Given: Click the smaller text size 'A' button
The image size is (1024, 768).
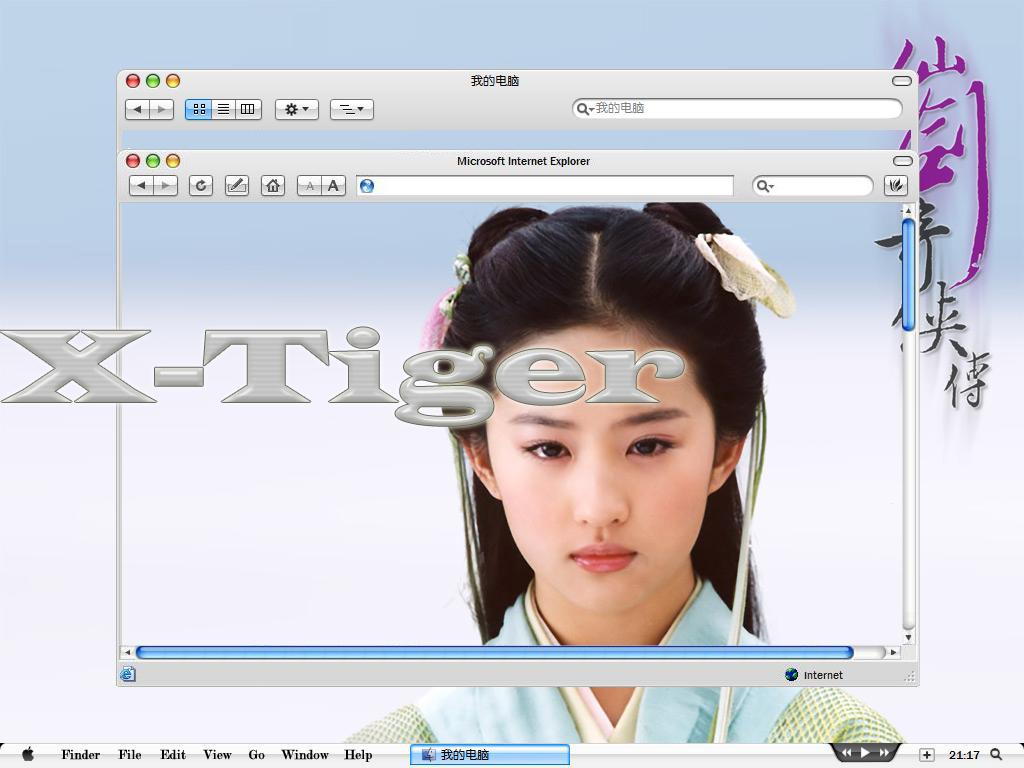Looking at the screenshot, I should click(310, 186).
